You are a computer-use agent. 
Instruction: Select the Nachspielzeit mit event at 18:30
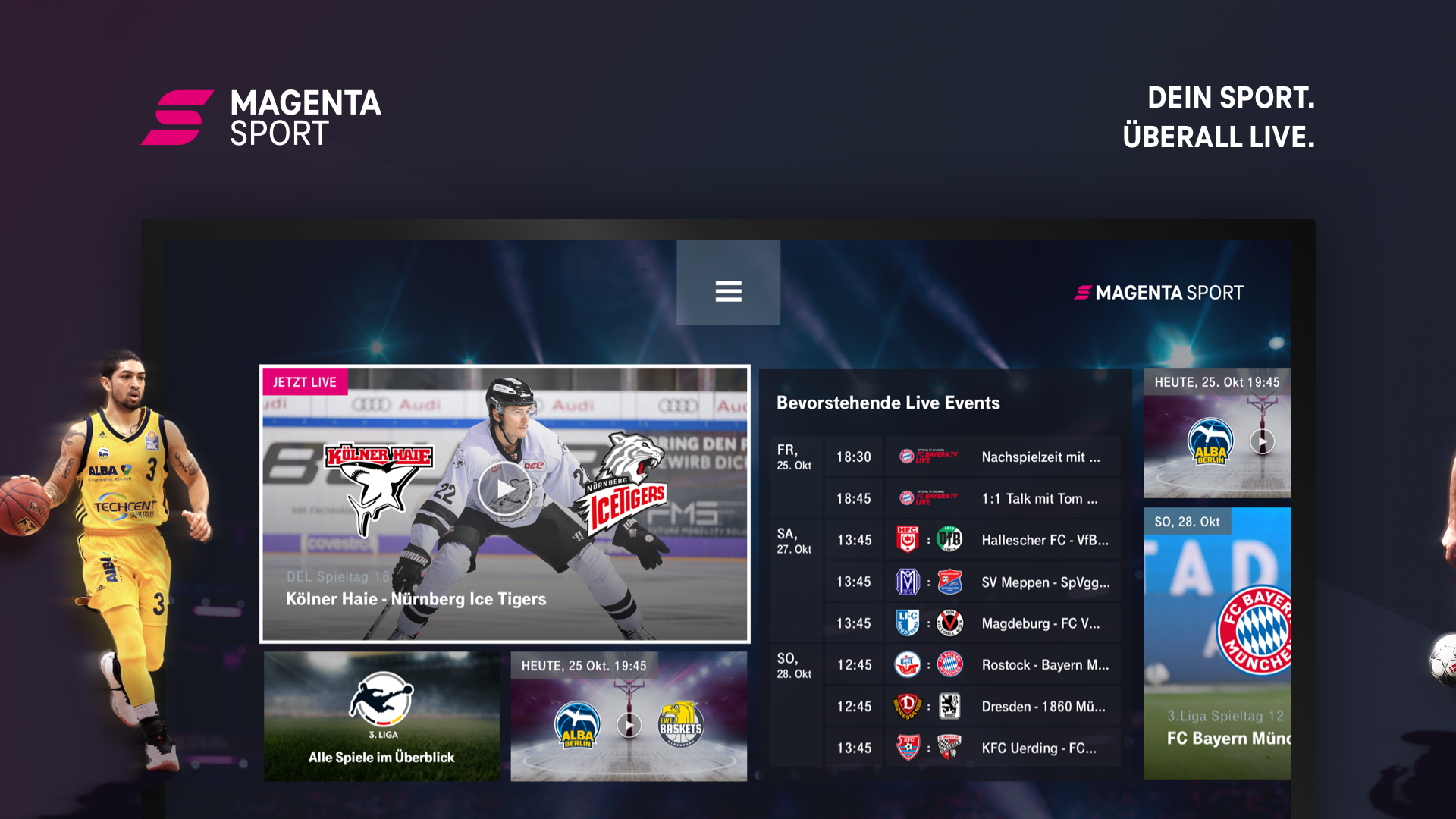(x=972, y=457)
